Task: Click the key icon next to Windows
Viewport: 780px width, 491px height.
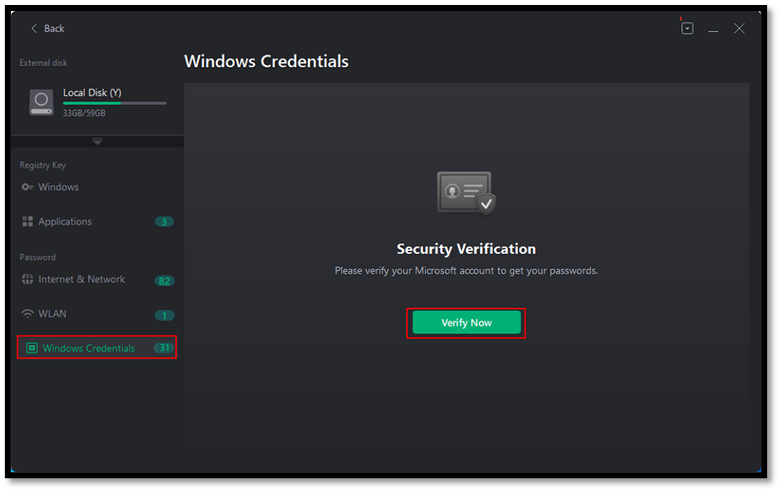Action: [27, 187]
